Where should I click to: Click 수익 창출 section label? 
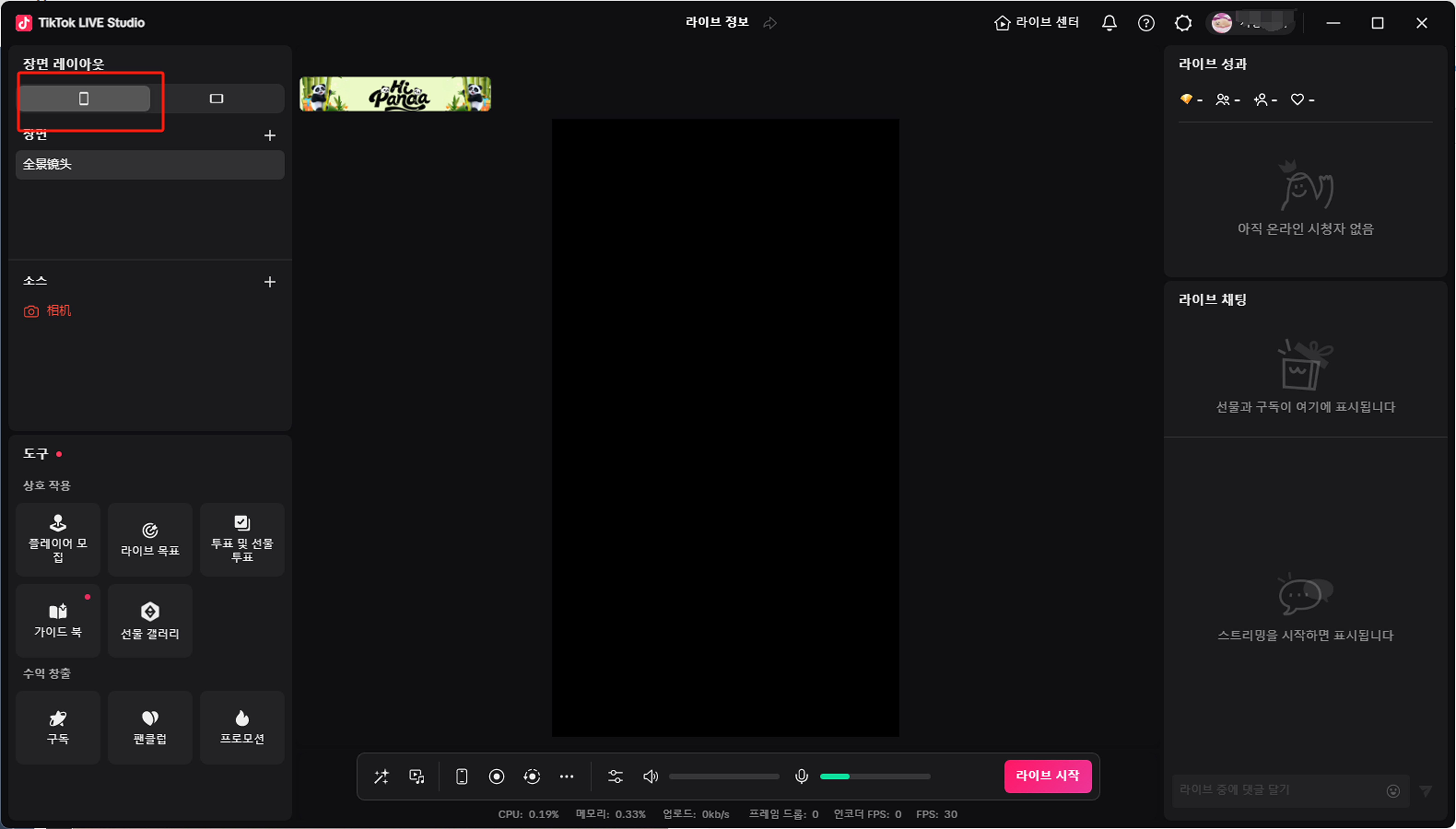click(47, 674)
